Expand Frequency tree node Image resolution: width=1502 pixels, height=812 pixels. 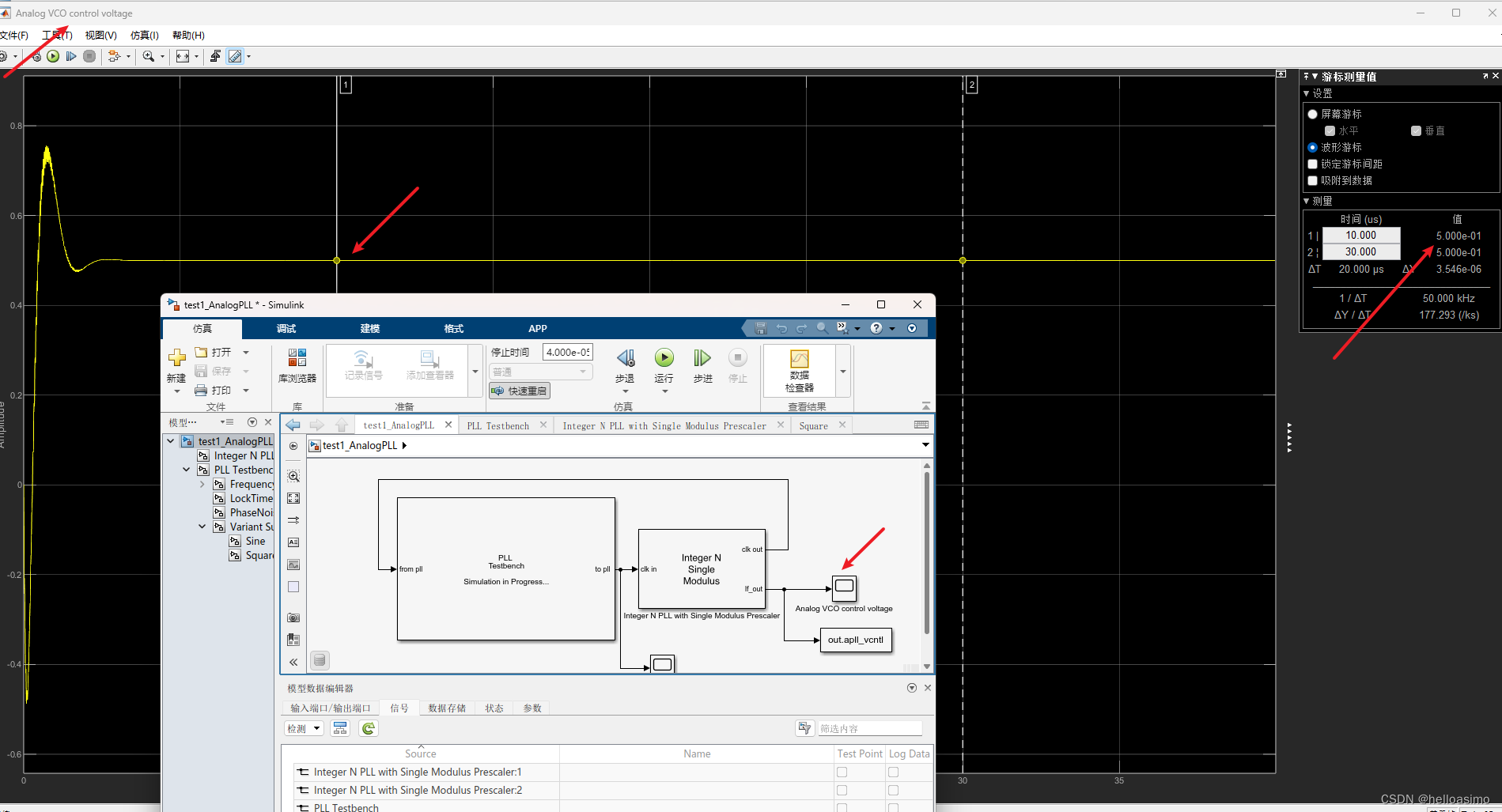click(202, 484)
